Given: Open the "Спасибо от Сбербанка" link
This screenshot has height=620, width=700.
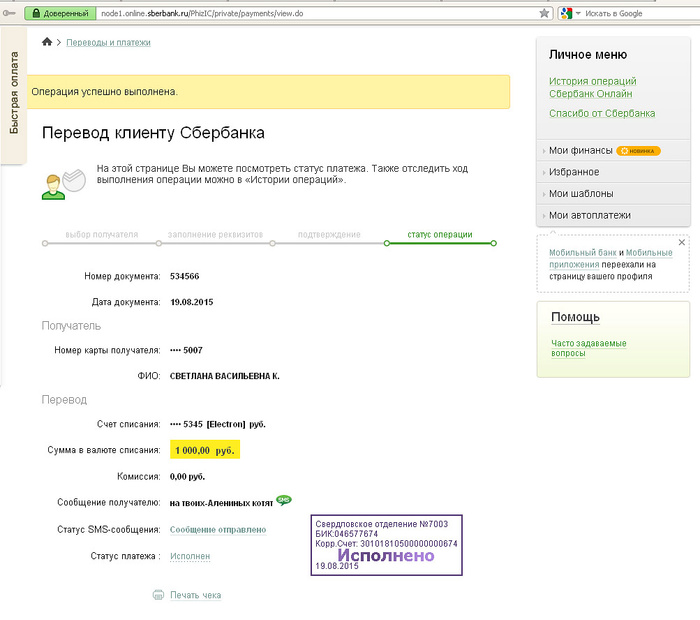Looking at the screenshot, I should pyautogui.click(x=602, y=114).
